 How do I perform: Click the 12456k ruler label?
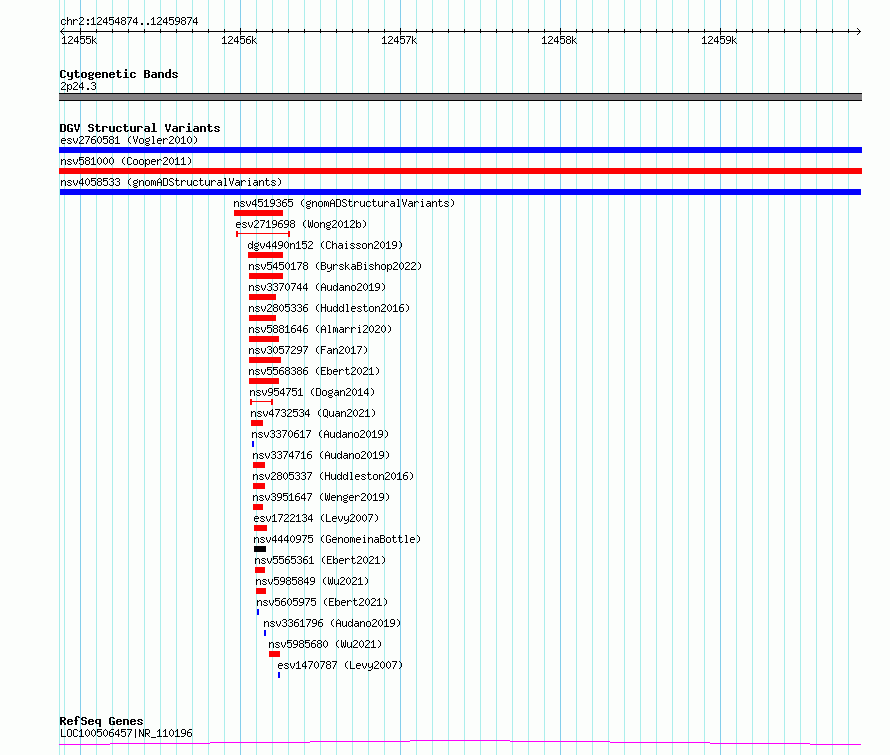239,40
